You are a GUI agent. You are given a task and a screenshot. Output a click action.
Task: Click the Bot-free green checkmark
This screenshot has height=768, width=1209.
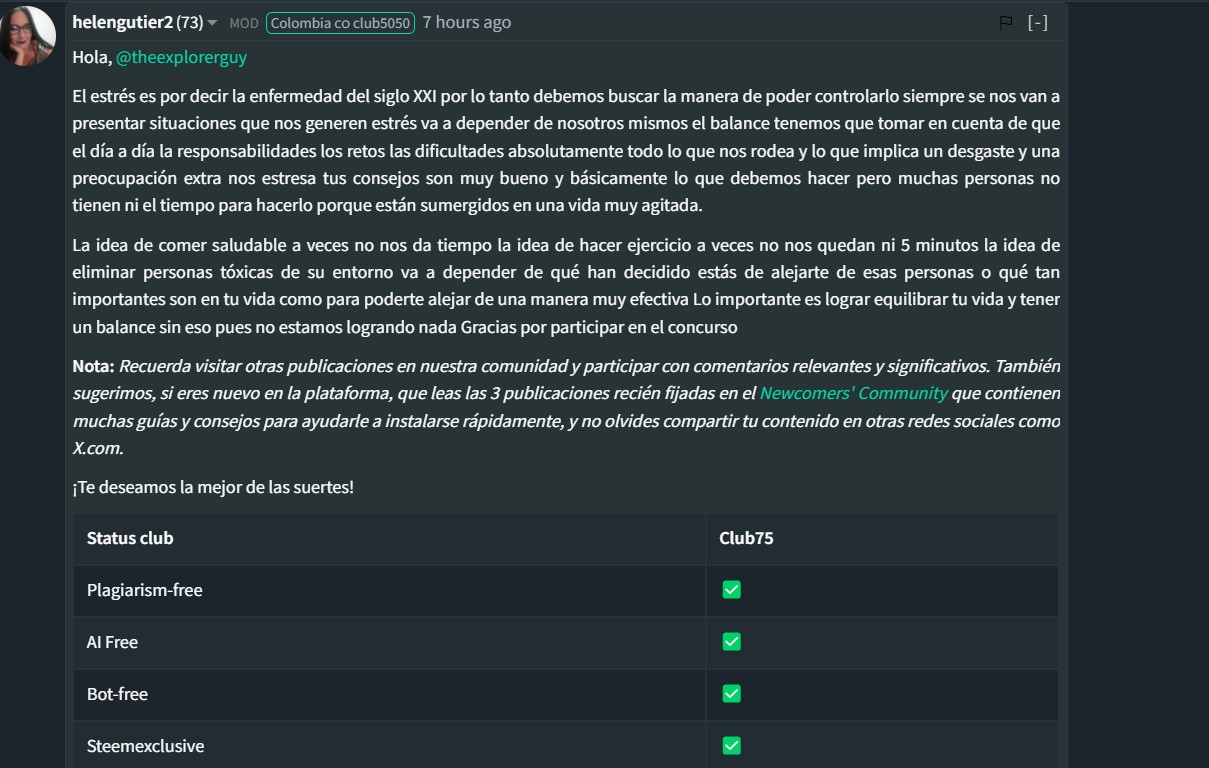[731, 694]
